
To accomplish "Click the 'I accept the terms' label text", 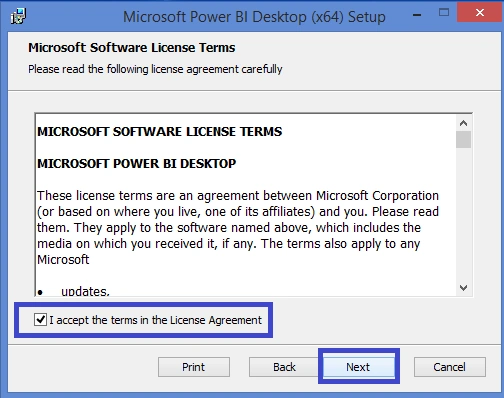I will click(155, 320).
